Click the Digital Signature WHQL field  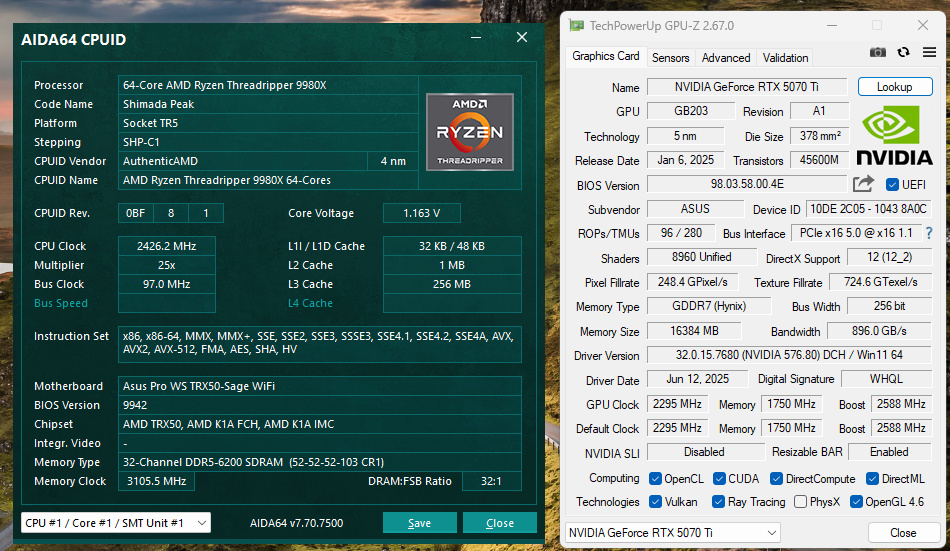tap(886, 379)
